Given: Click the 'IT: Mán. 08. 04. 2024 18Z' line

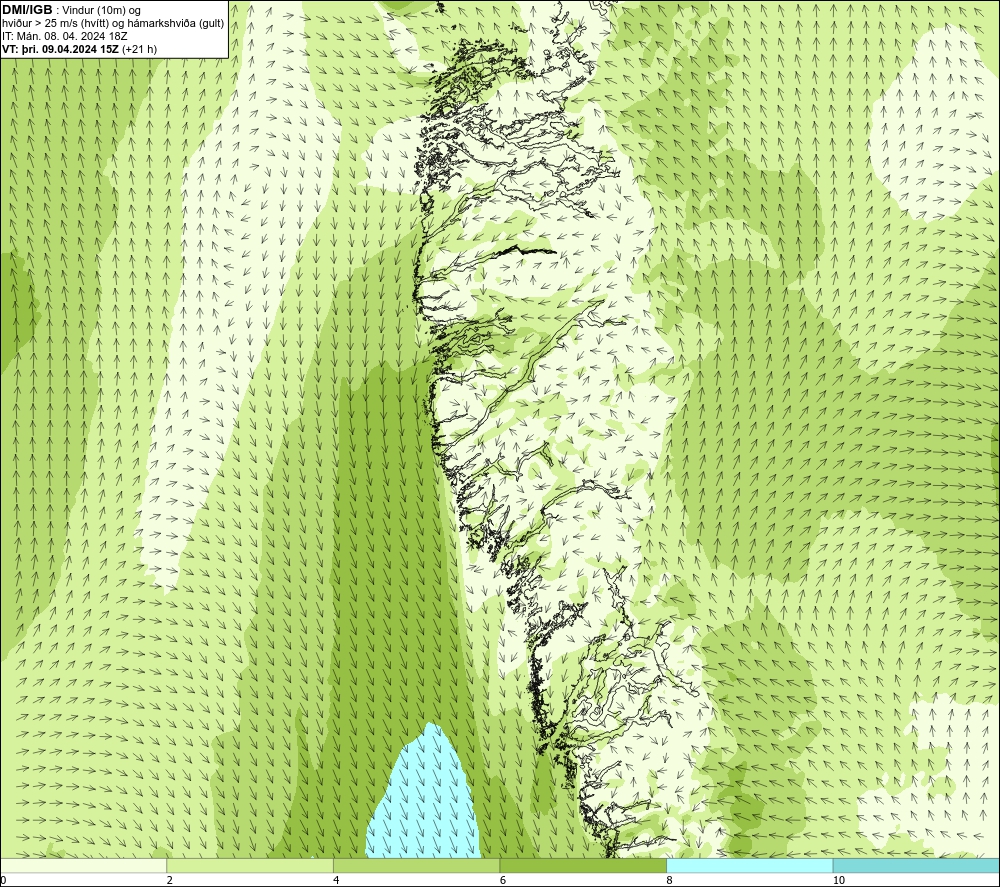Looking at the screenshot, I should (64, 36).
